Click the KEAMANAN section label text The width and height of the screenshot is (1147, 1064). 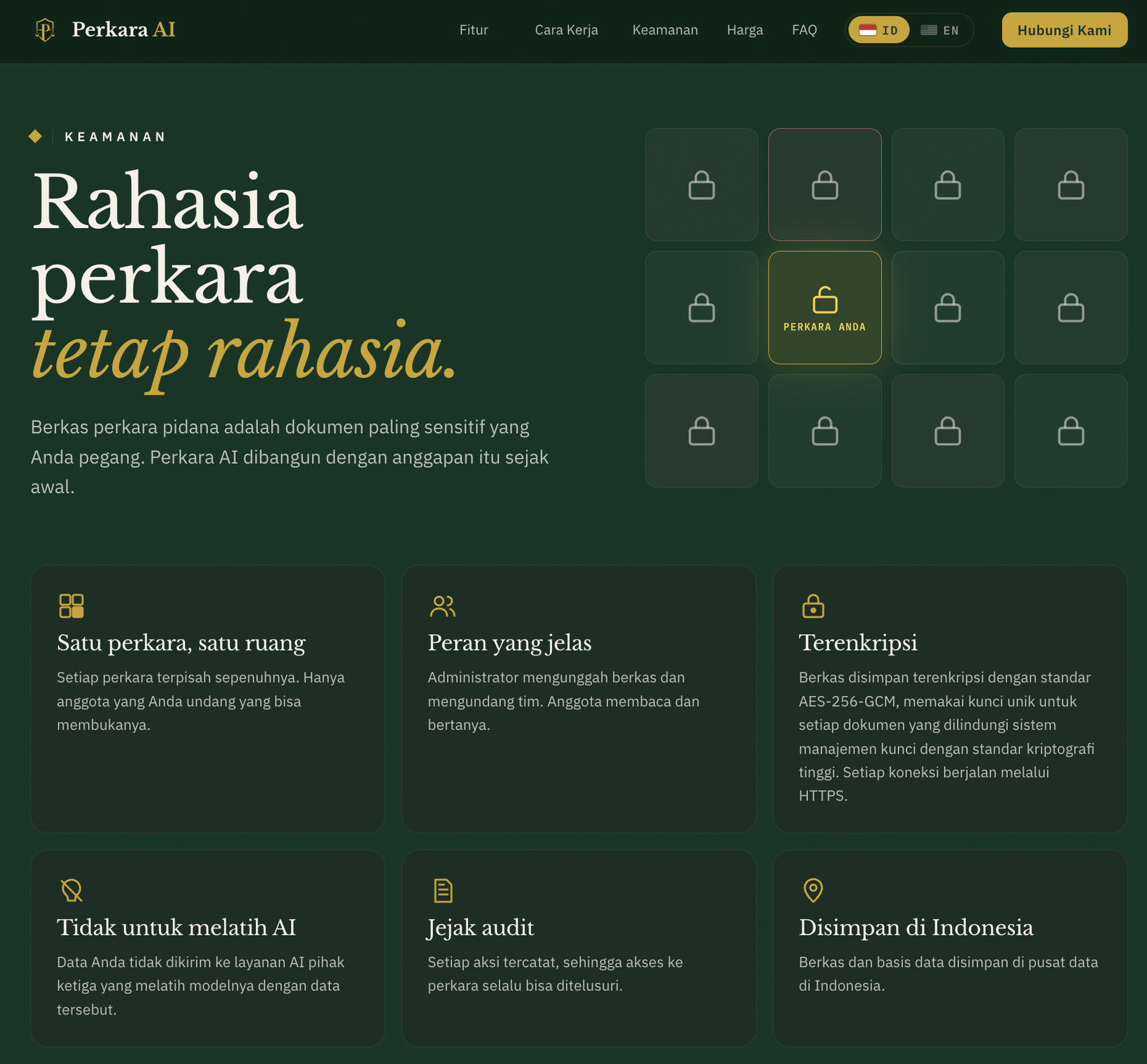click(115, 136)
